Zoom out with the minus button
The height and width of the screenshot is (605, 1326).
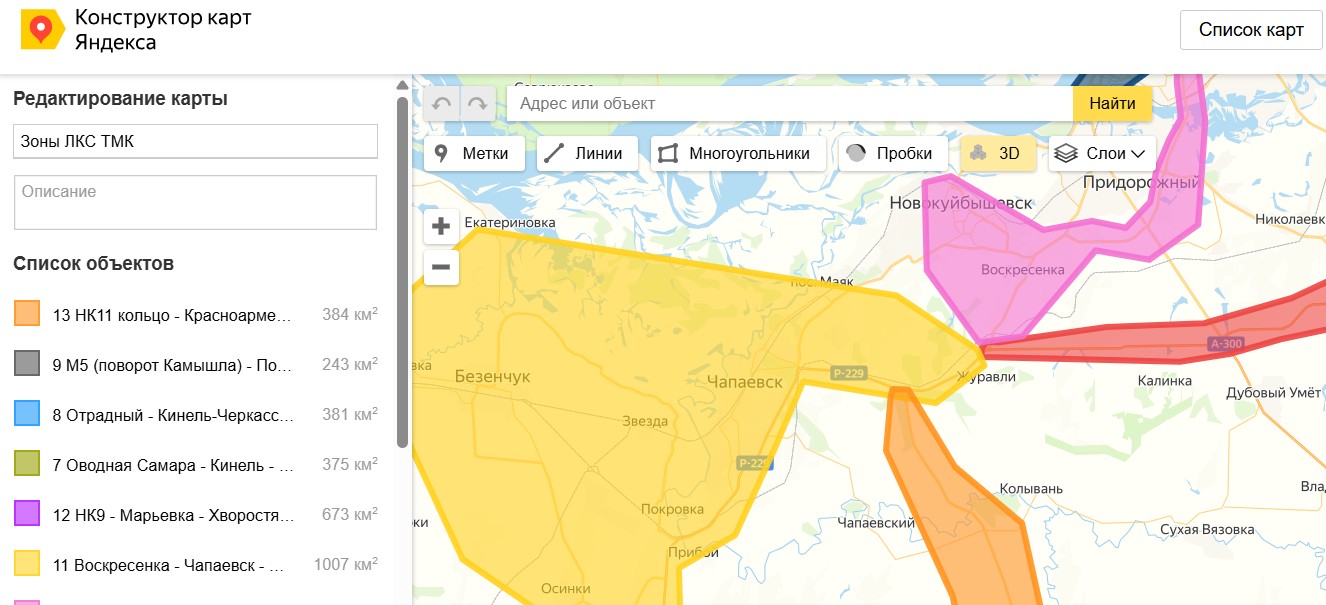pyautogui.click(x=441, y=267)
